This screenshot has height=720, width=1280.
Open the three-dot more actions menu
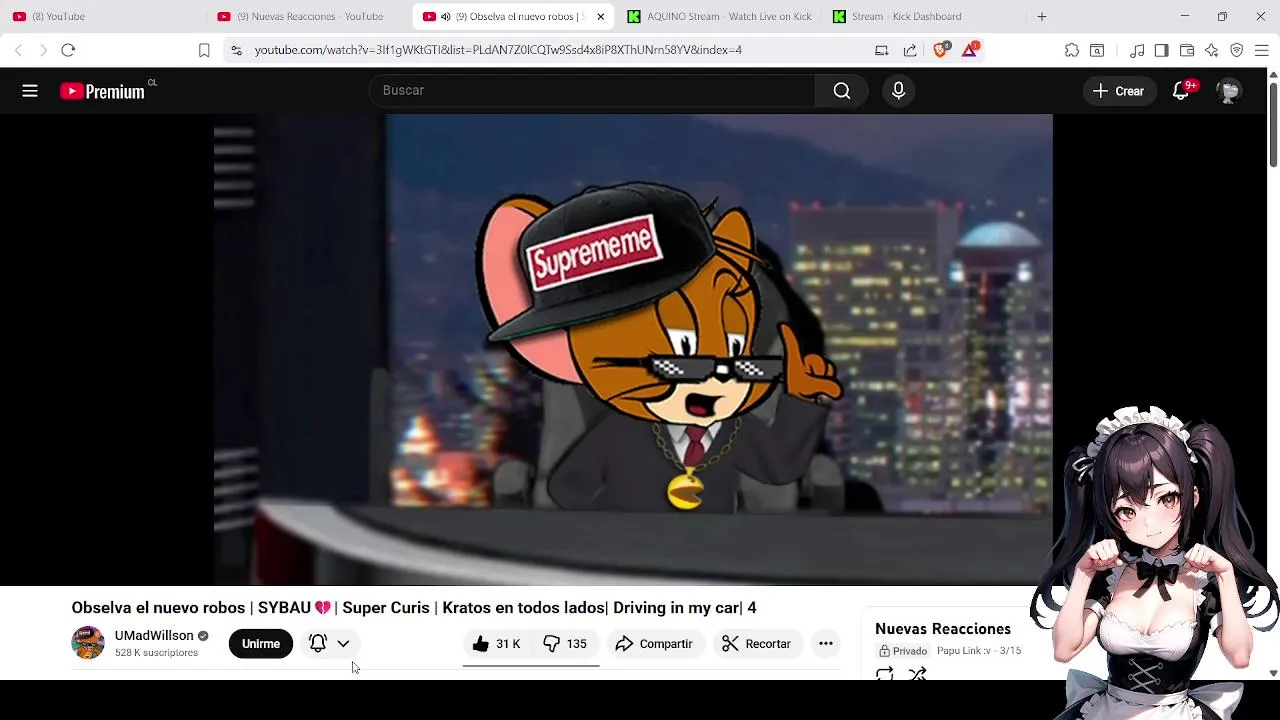pyautogui.click(x=826, y=644)
